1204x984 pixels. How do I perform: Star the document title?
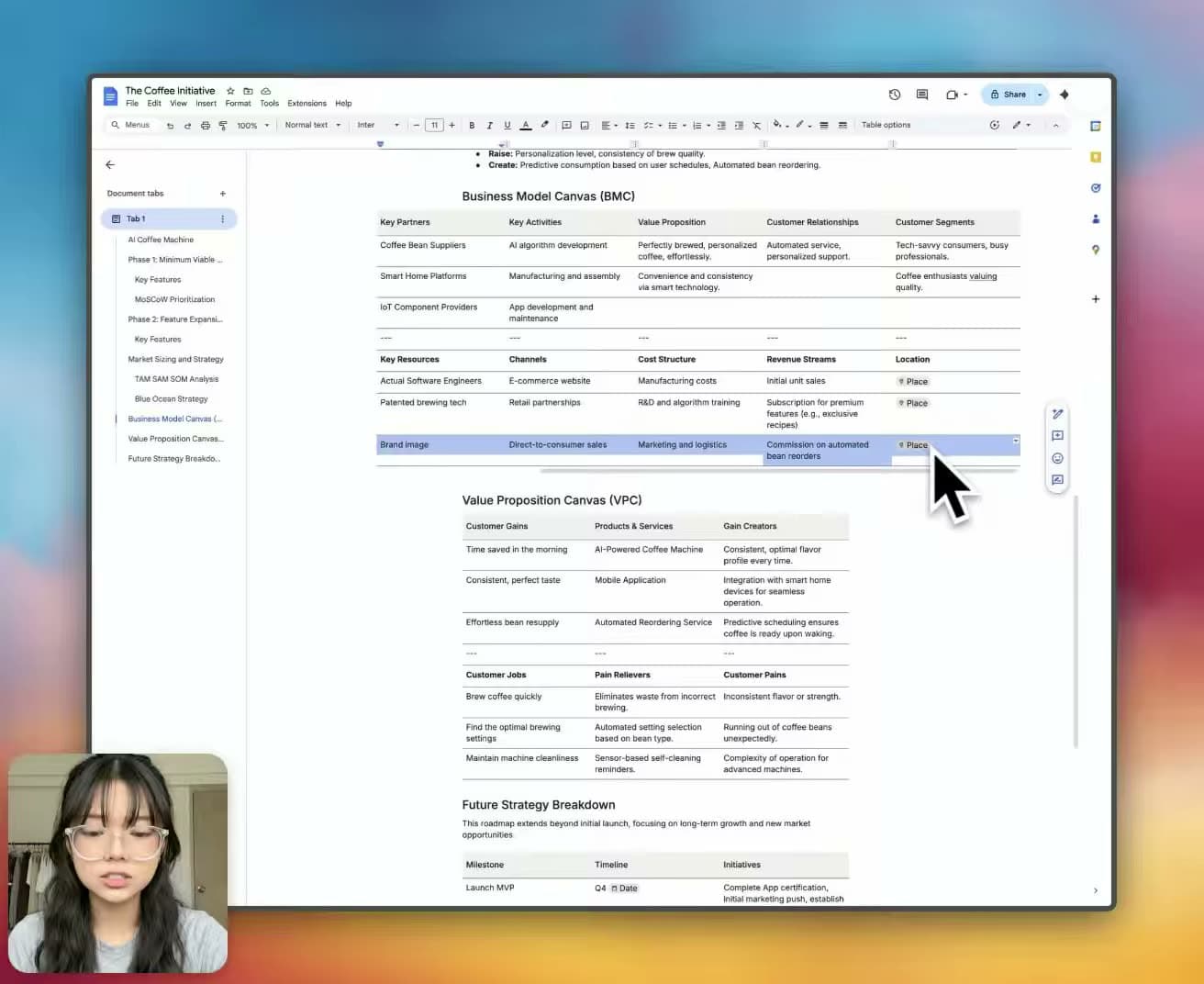[230, 91]
